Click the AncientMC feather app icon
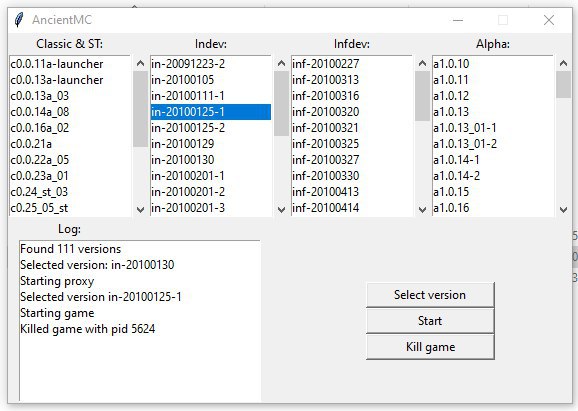The width and height of the screenshot is (578, 411). (x=19, y=20)
